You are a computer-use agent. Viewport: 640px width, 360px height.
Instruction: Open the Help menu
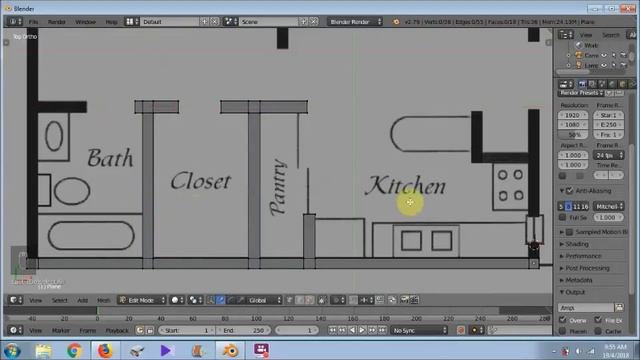[x=111, y=22]
